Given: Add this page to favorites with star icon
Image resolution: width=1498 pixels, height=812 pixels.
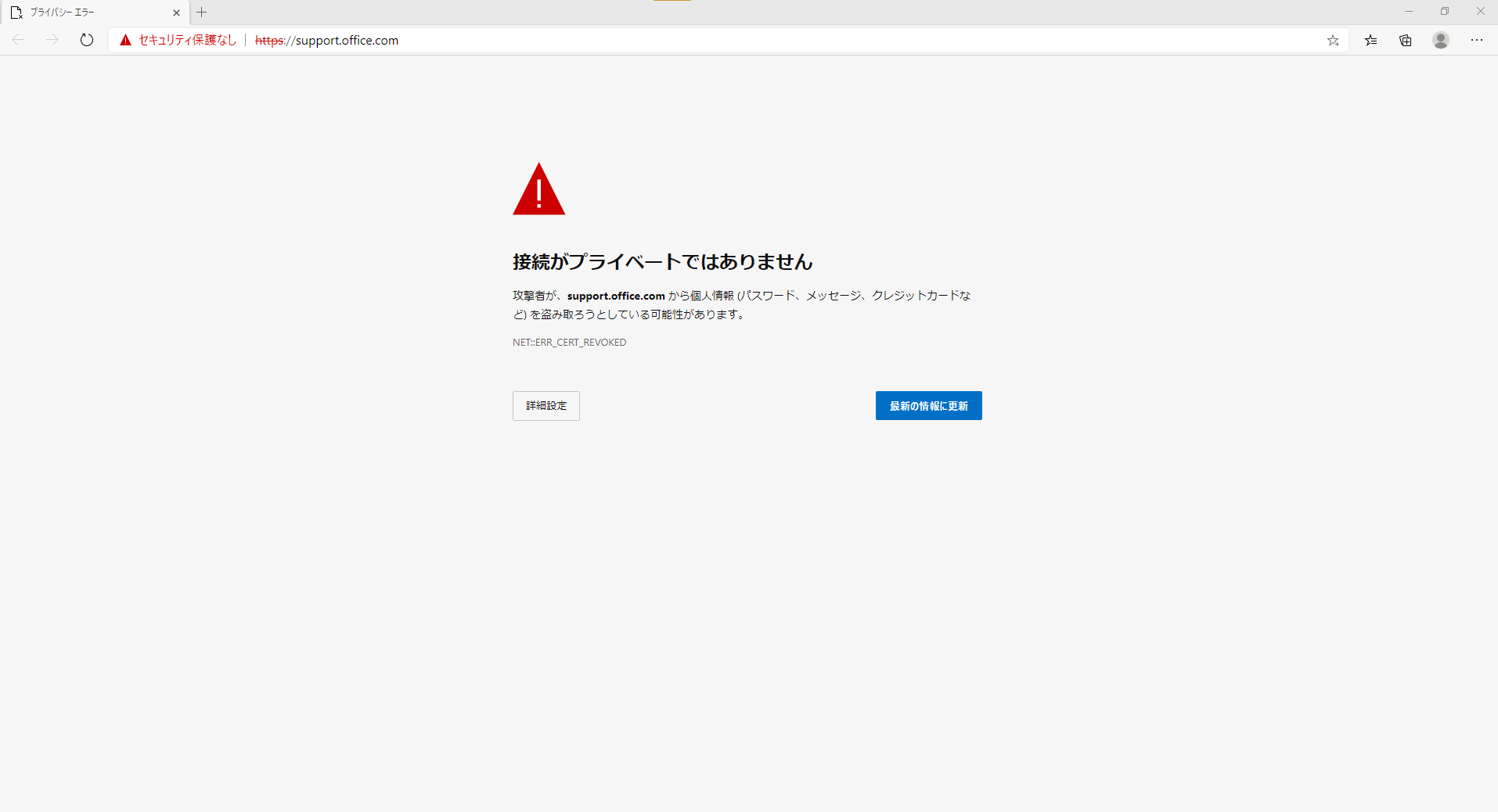Looking at the screenshot, I should (1333, 41).
